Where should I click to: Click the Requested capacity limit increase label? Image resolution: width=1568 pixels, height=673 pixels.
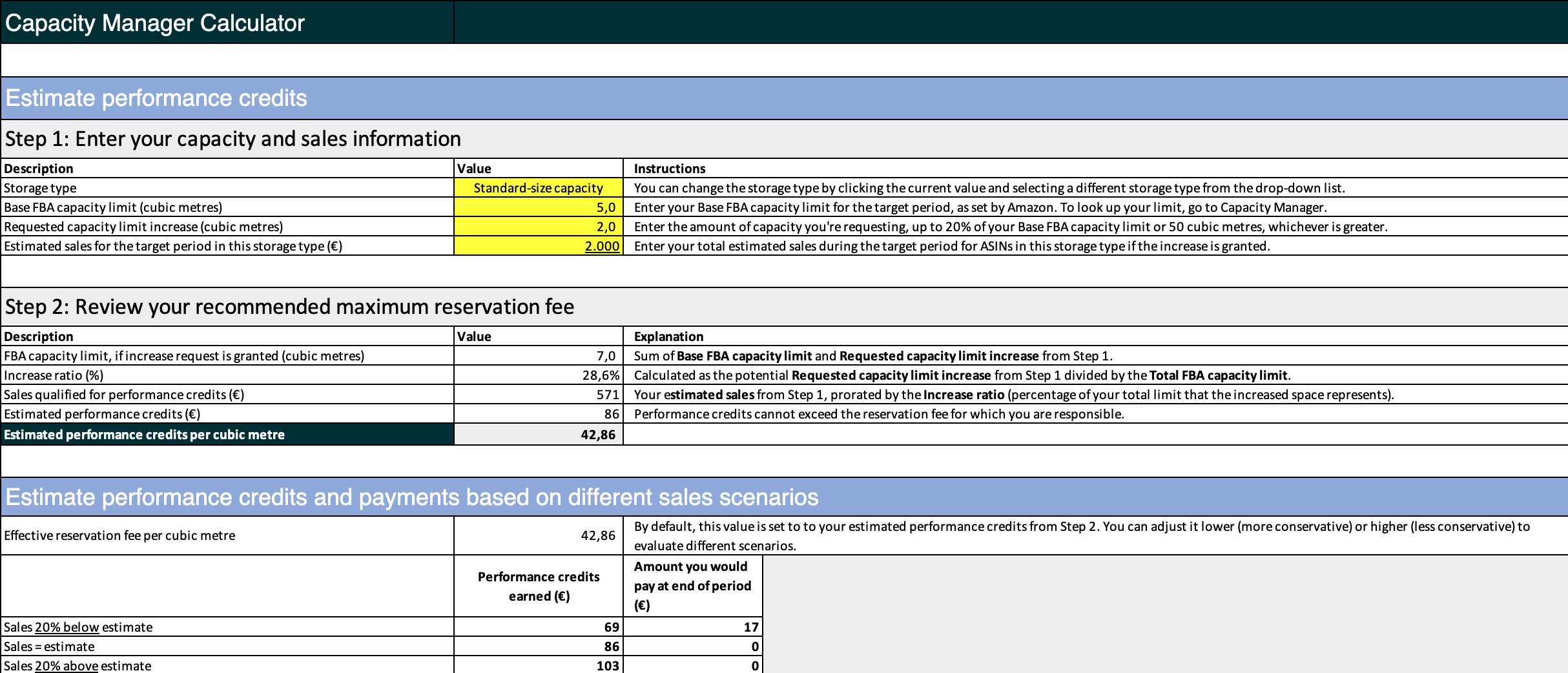(143, 227)
